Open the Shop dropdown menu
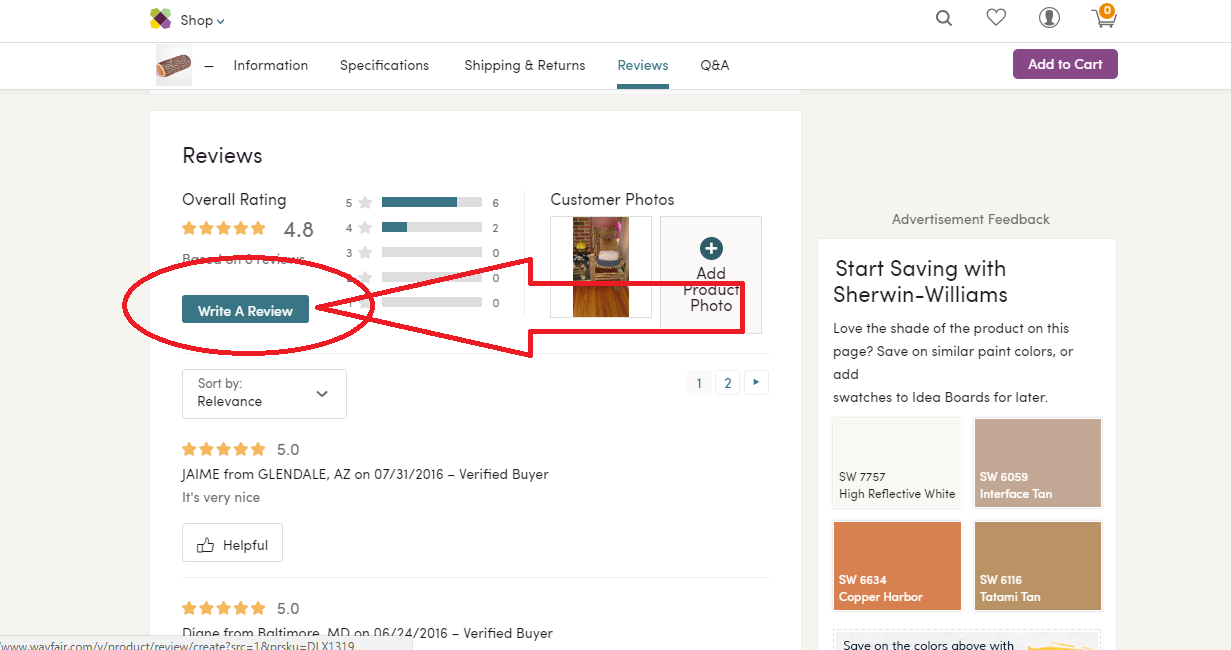The height and width of the screenshot is (650, 1231). coord(196,19)
